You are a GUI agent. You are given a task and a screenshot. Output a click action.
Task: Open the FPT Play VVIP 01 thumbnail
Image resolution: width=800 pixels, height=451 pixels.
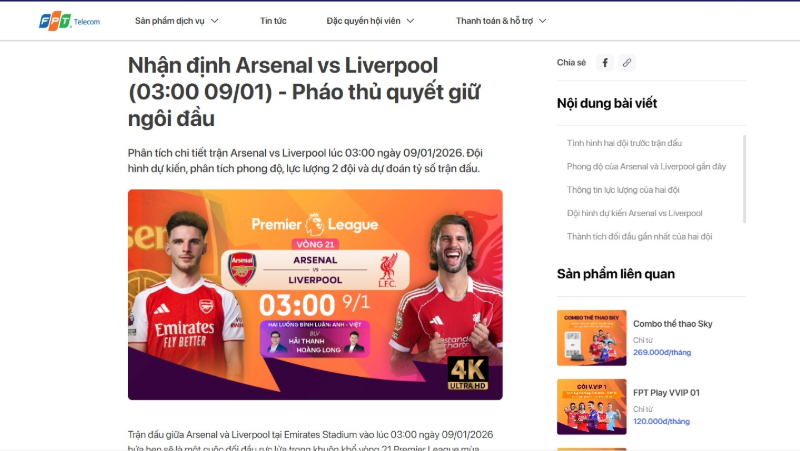591,407
